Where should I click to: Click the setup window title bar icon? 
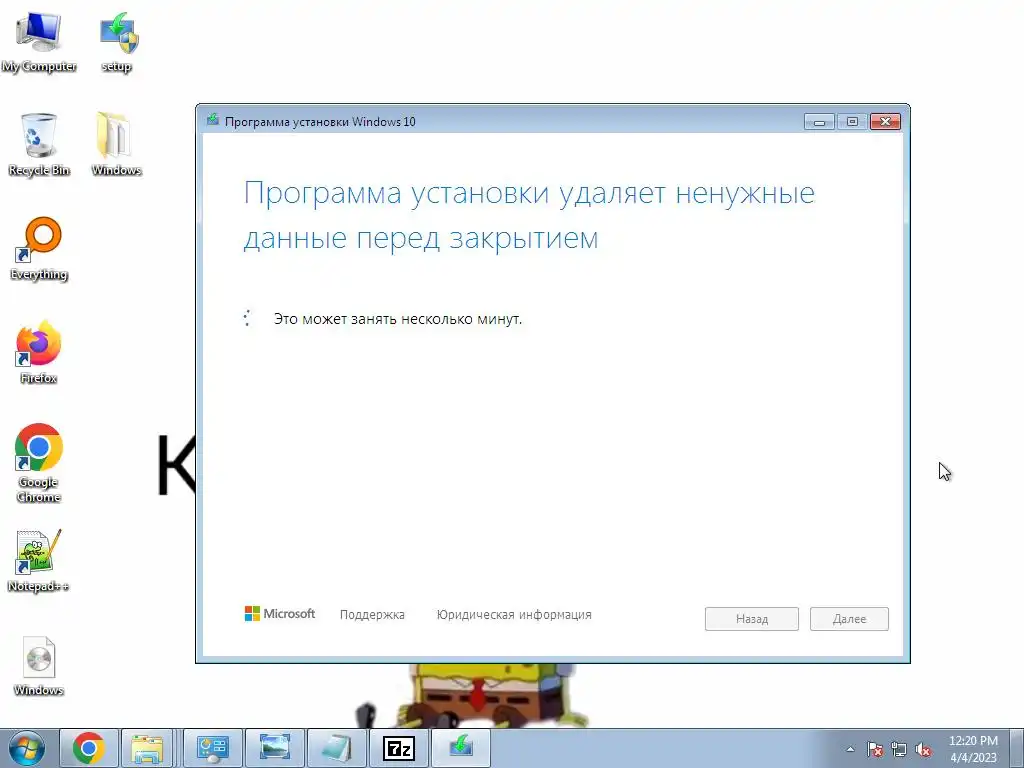click(x=212, y=120)
